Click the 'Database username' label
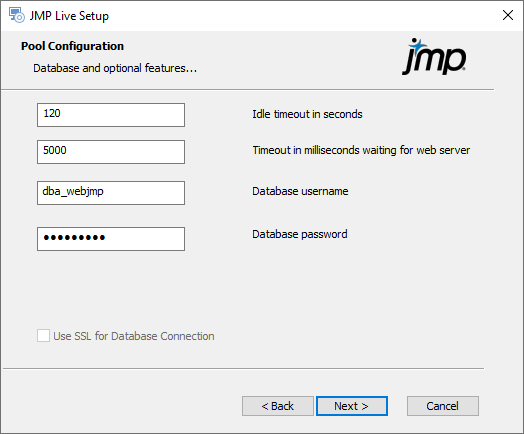Viewport: 524px width, 434px height. 300,191
